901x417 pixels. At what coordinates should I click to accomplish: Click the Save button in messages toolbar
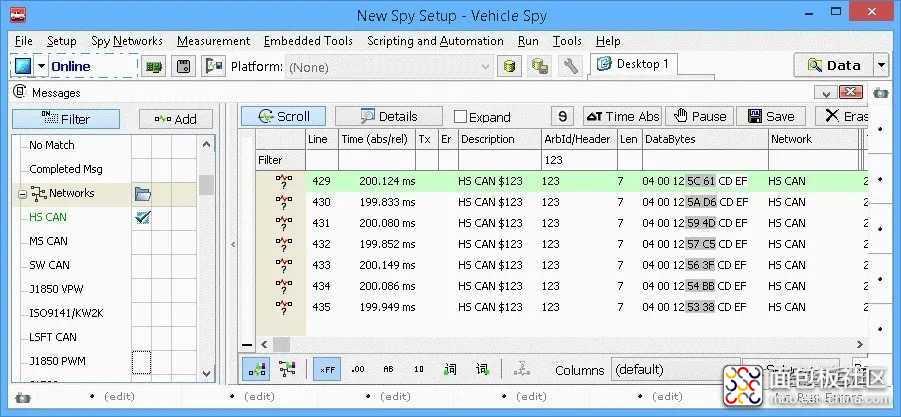771,117
